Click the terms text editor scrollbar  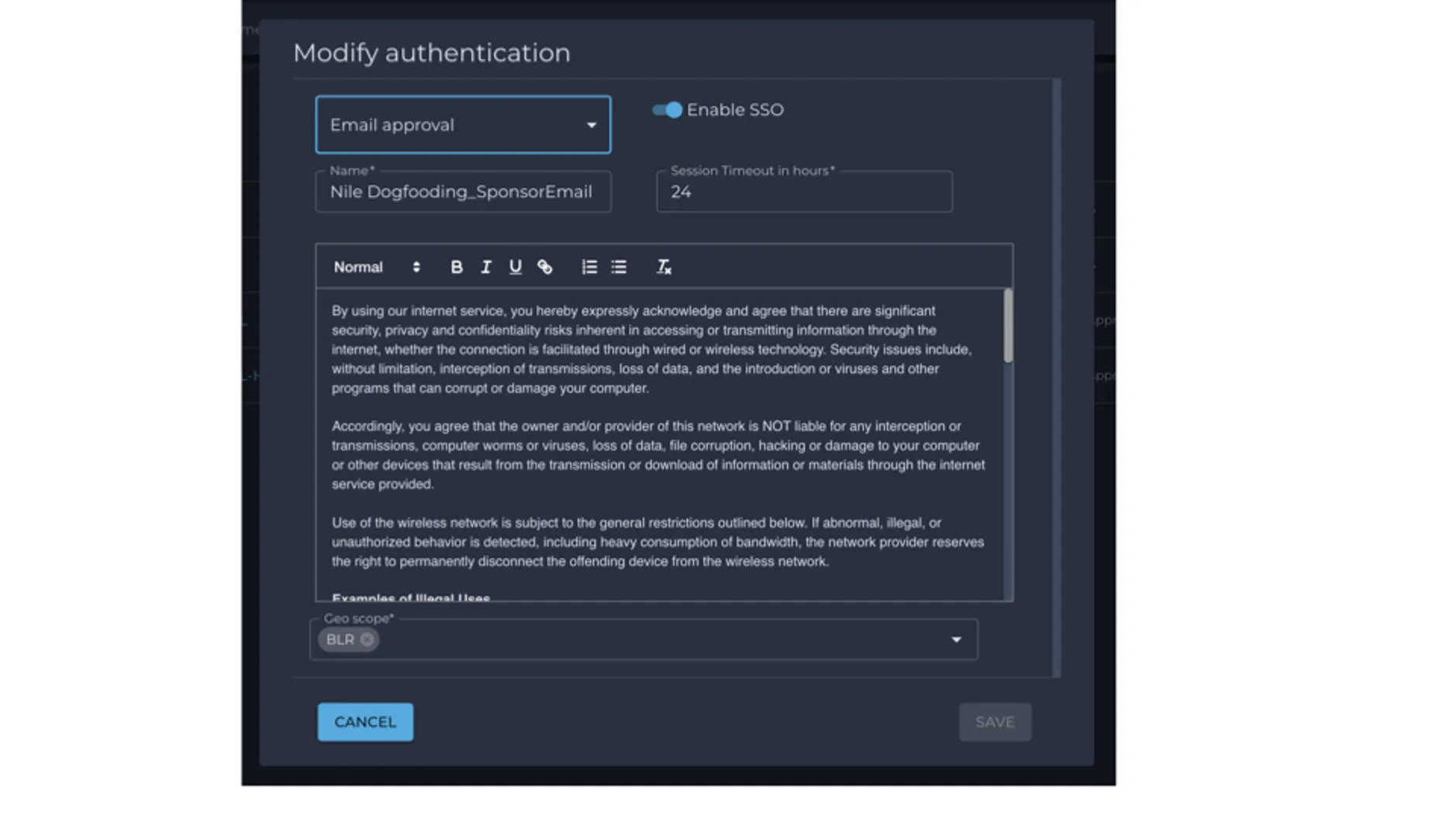click(1008, 326)
